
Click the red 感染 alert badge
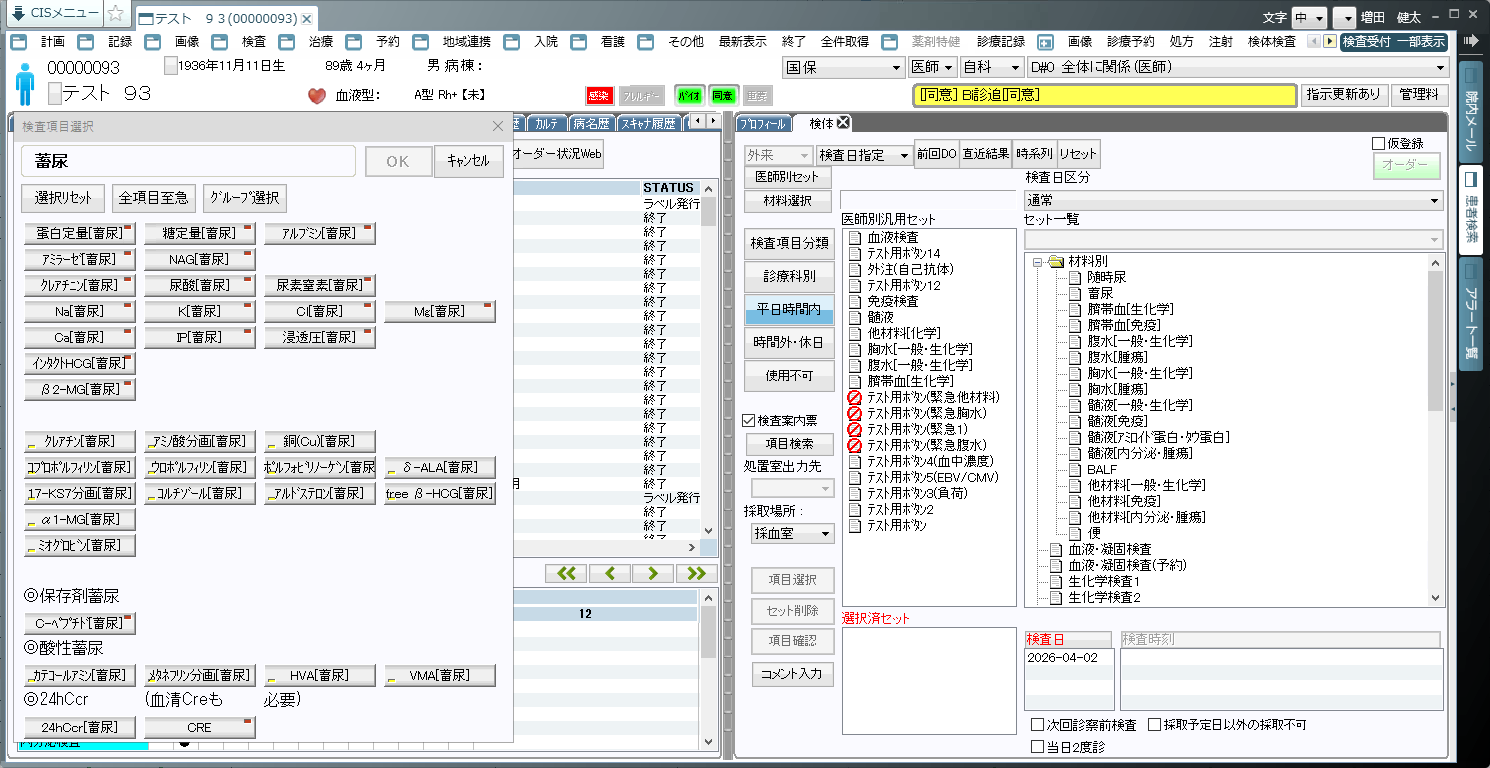coord(598,96)
